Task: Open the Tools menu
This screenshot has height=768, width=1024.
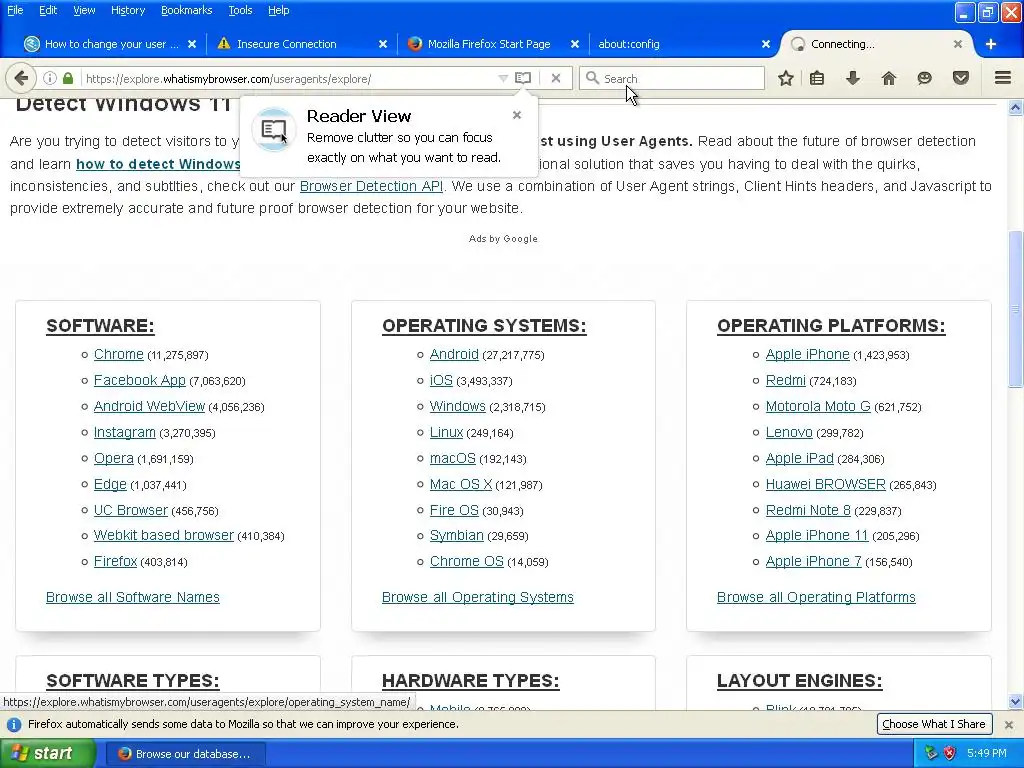Action: (240, 10)
